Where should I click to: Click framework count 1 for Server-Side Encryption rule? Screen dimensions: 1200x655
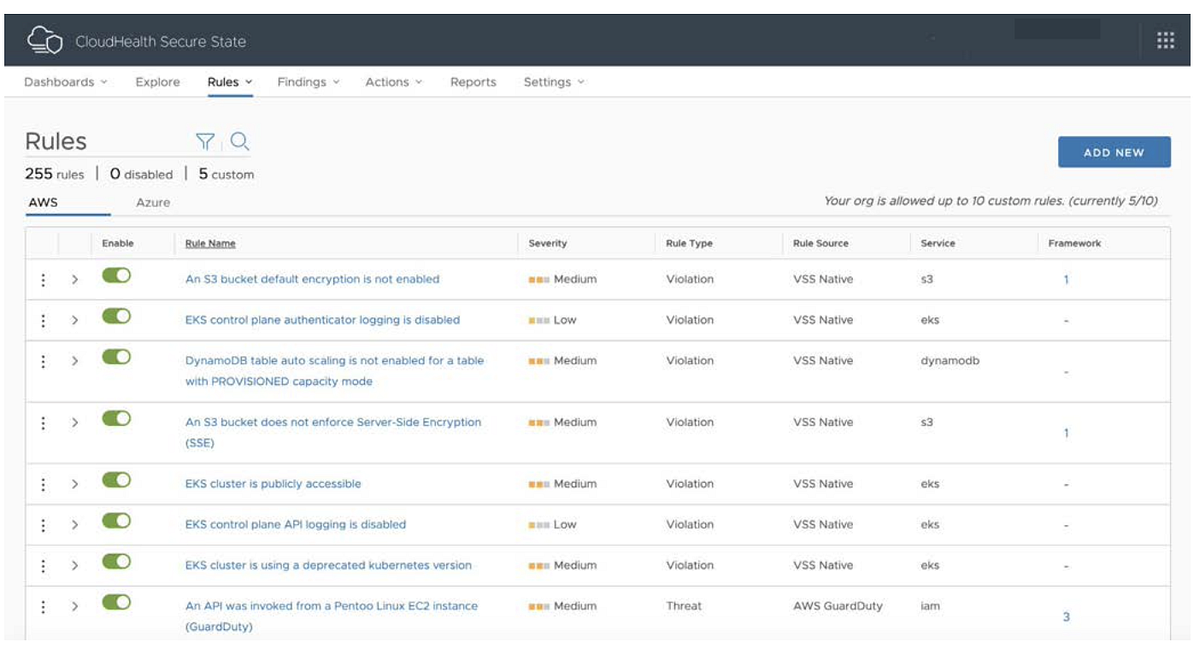coord(1066,433)
